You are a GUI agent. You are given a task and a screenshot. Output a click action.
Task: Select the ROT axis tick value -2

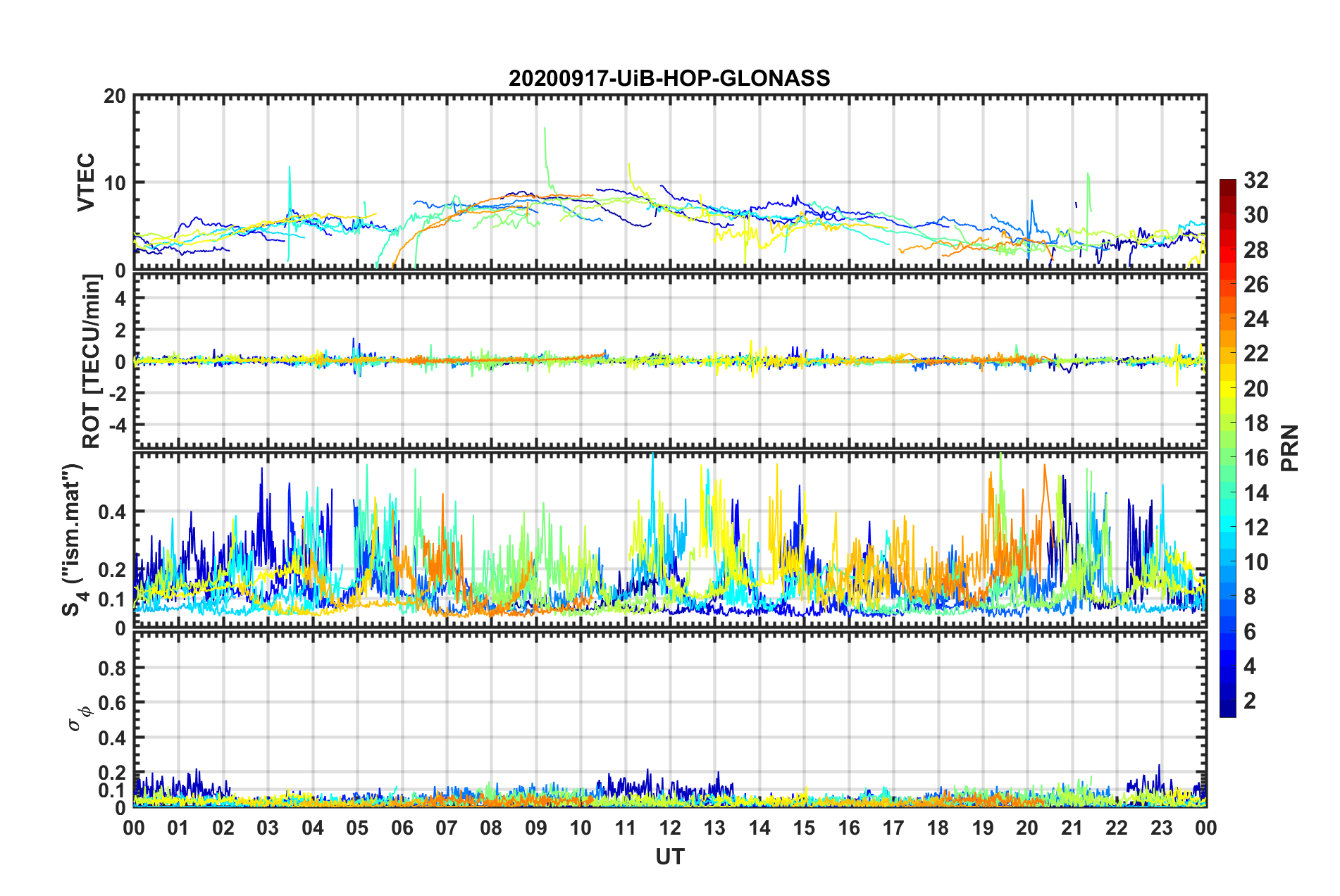click(118, 393)
